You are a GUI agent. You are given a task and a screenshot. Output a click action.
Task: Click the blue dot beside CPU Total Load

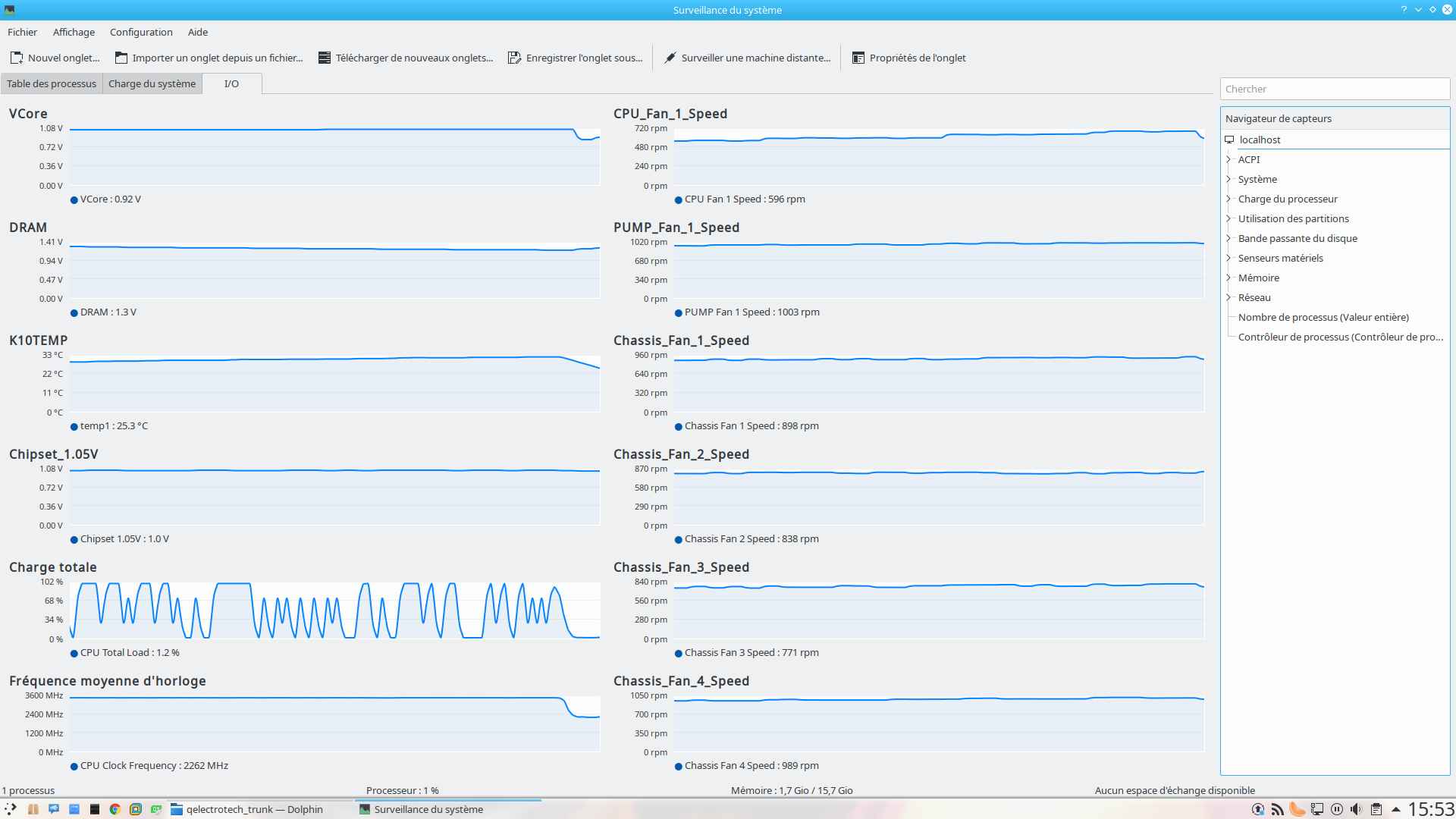(74, 654)
